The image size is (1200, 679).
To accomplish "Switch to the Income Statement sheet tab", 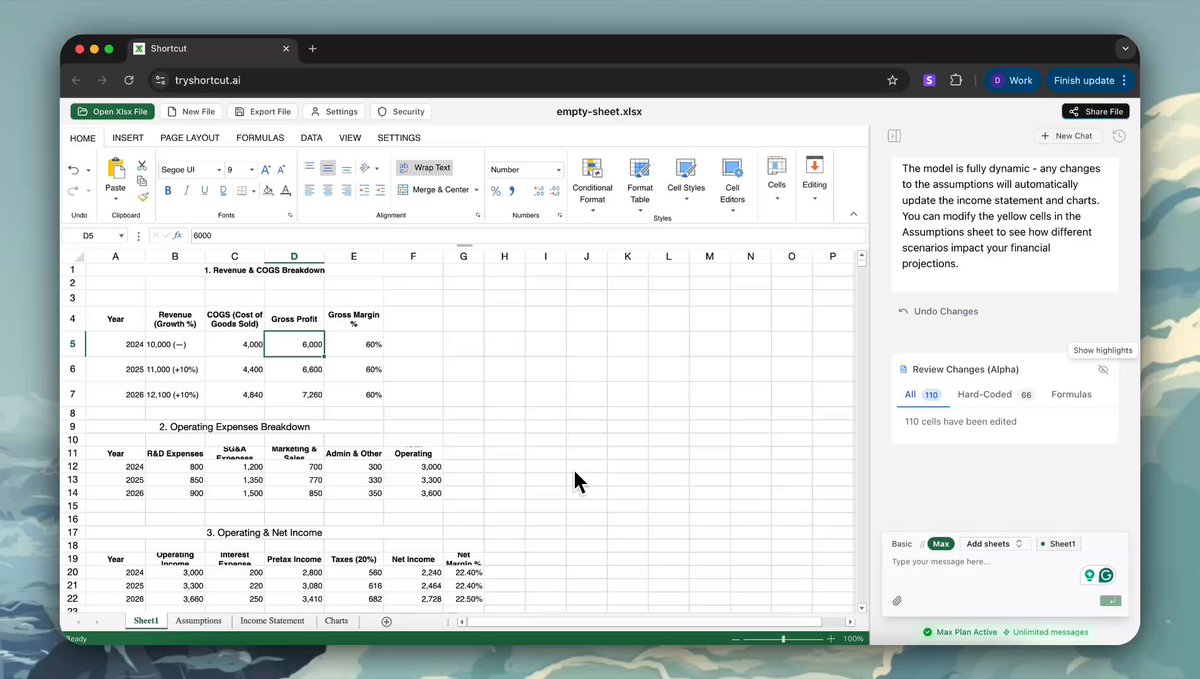I will (x=272, y=621).
